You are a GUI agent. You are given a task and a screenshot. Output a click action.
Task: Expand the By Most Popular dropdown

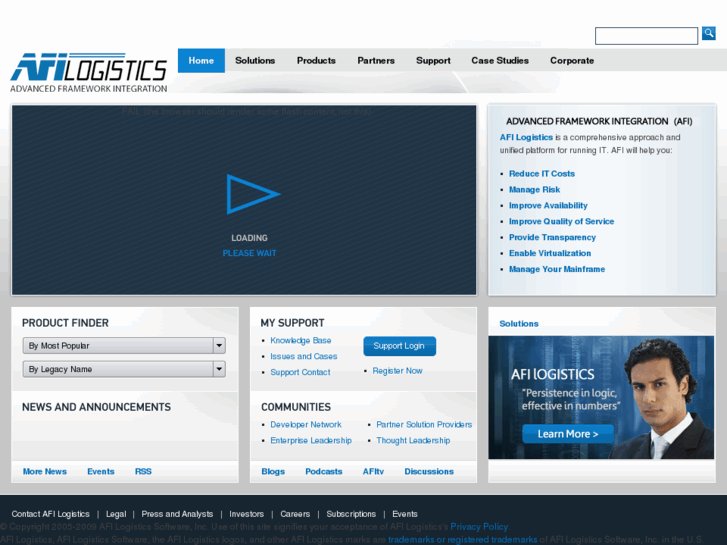click(x=124, y=346)
